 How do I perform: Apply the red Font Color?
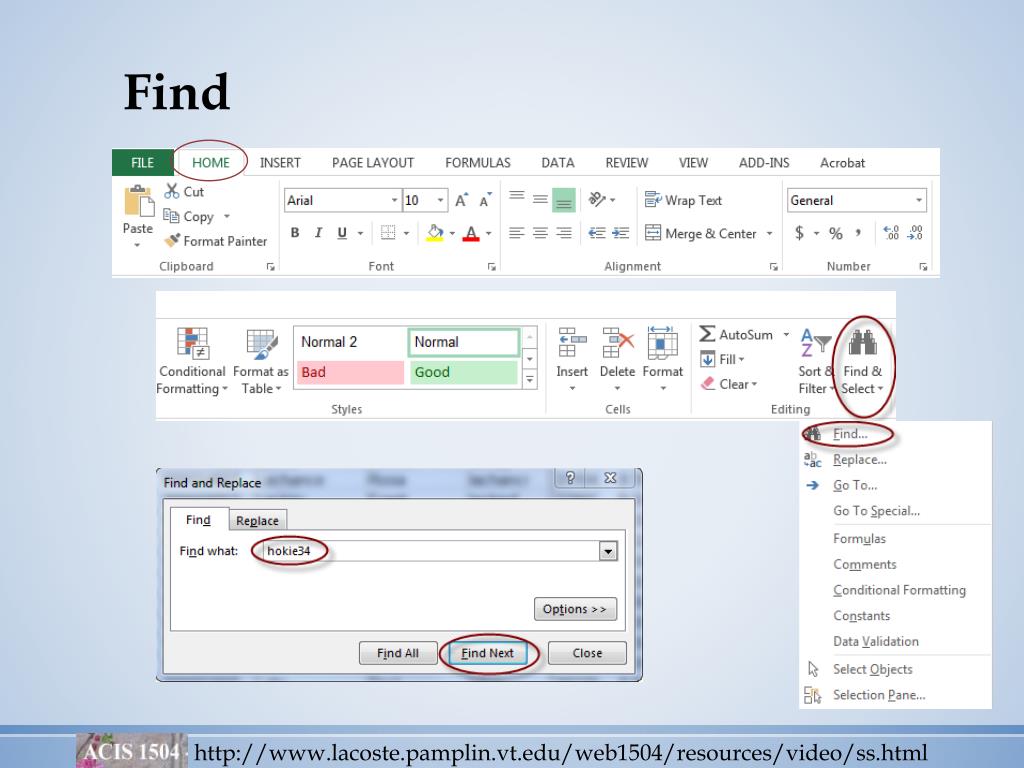471,233
